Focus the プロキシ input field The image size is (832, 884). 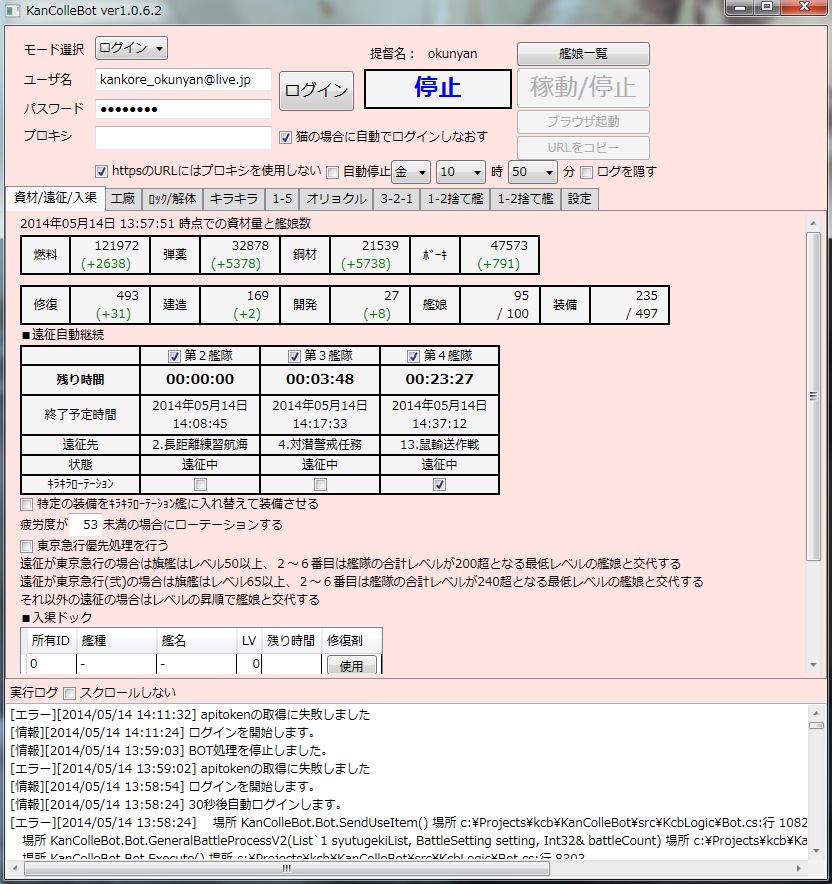point(183,136)
